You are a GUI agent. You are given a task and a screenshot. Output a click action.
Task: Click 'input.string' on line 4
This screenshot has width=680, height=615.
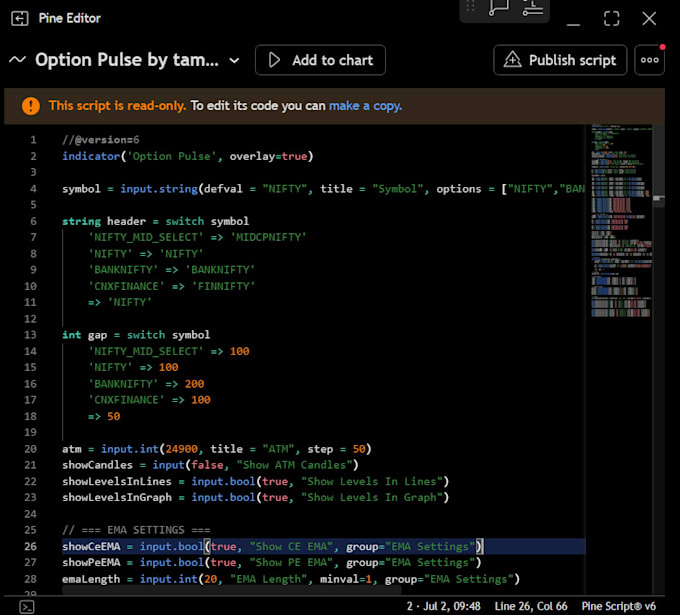(159, 189)
